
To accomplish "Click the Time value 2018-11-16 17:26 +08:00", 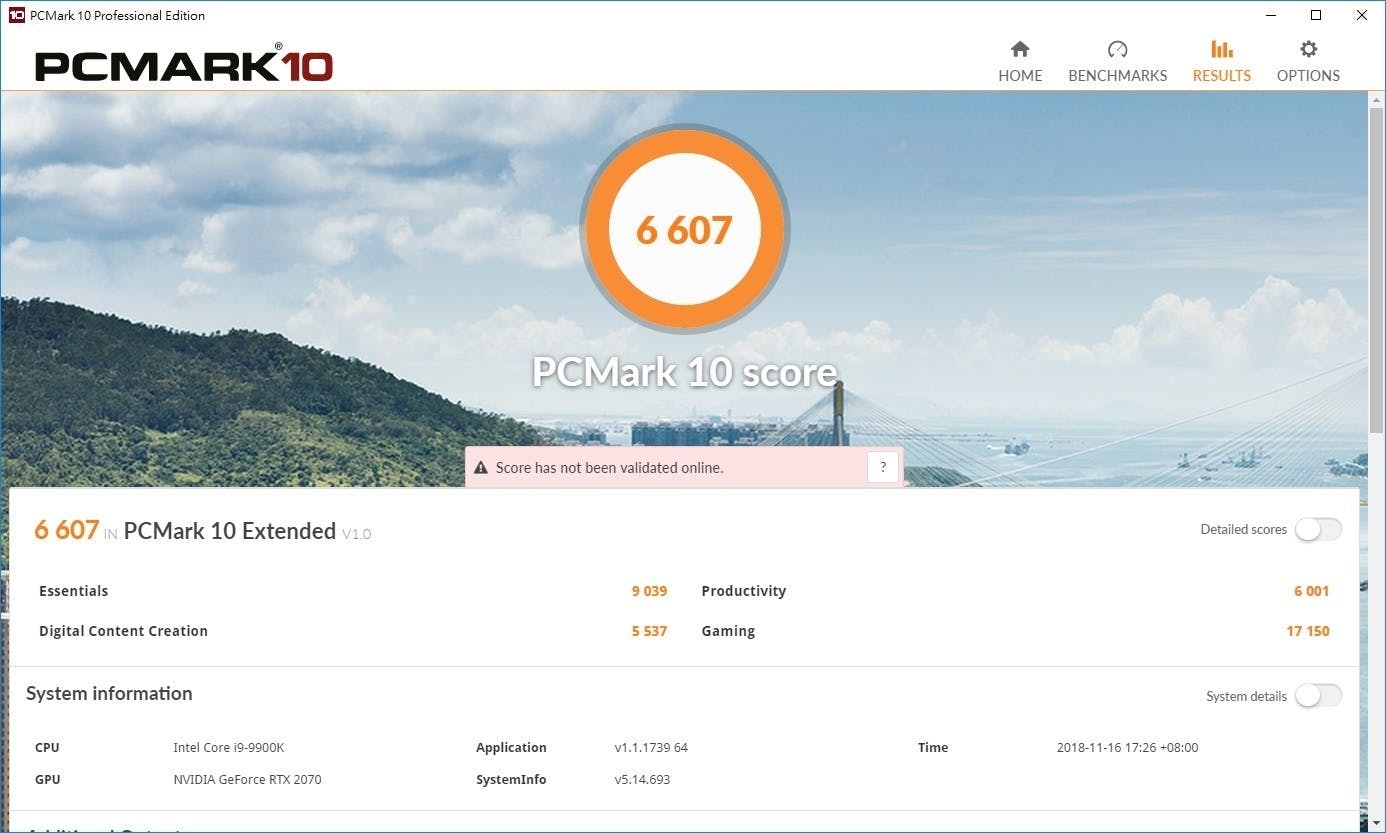I will (x=1127, y=748).
